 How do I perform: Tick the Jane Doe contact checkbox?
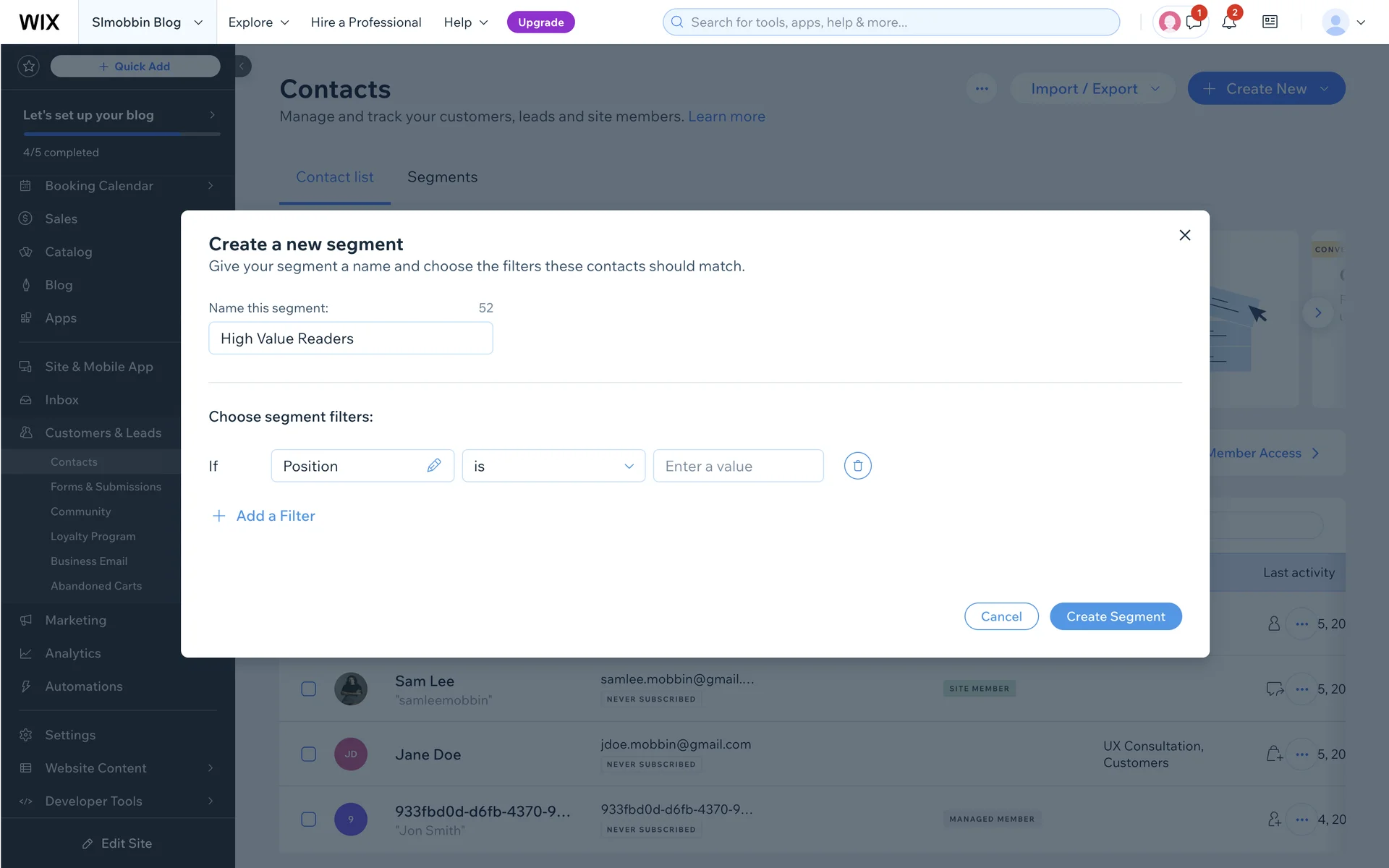click(x=309, y=754)
